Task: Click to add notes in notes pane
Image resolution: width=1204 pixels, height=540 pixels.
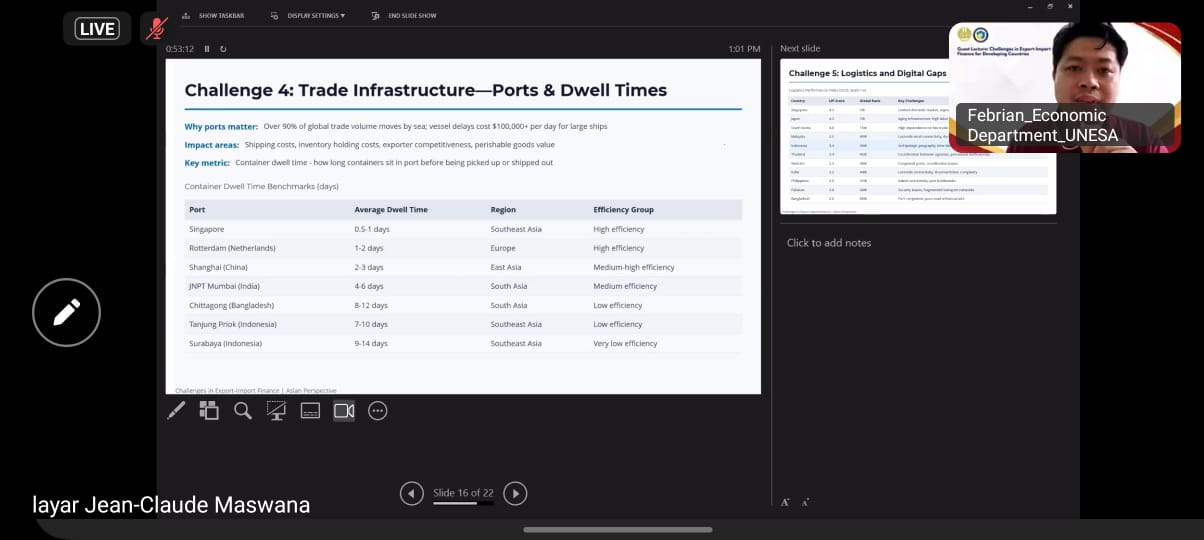Action: tap(828, 243)
